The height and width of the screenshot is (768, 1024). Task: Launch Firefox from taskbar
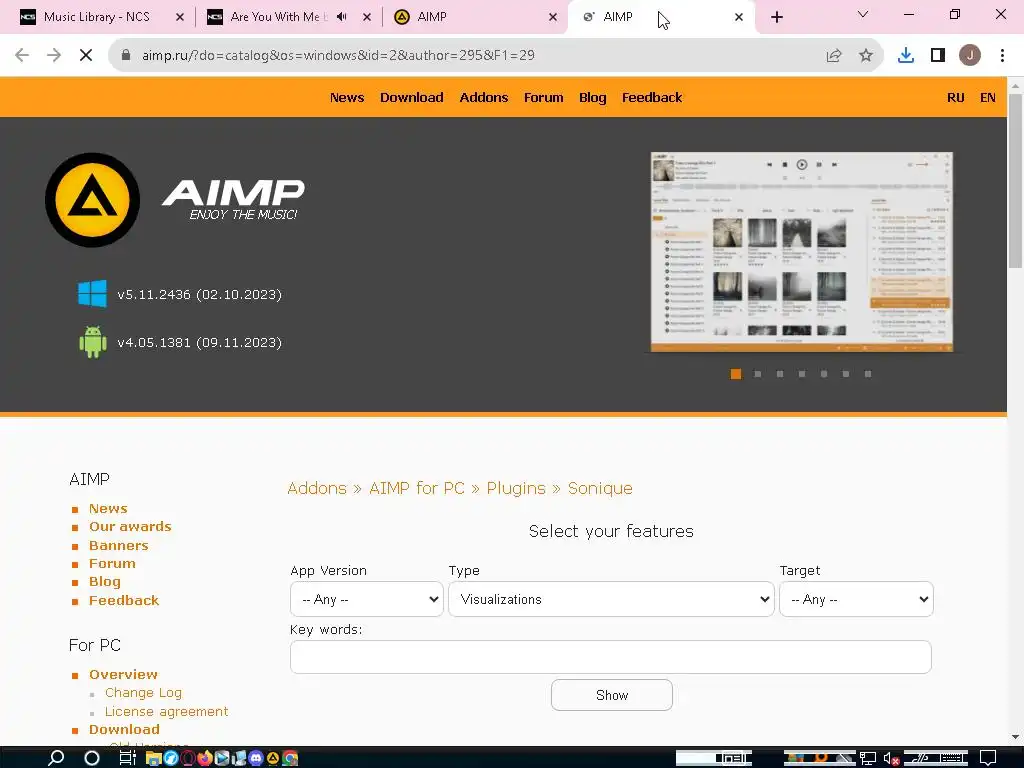204,758
